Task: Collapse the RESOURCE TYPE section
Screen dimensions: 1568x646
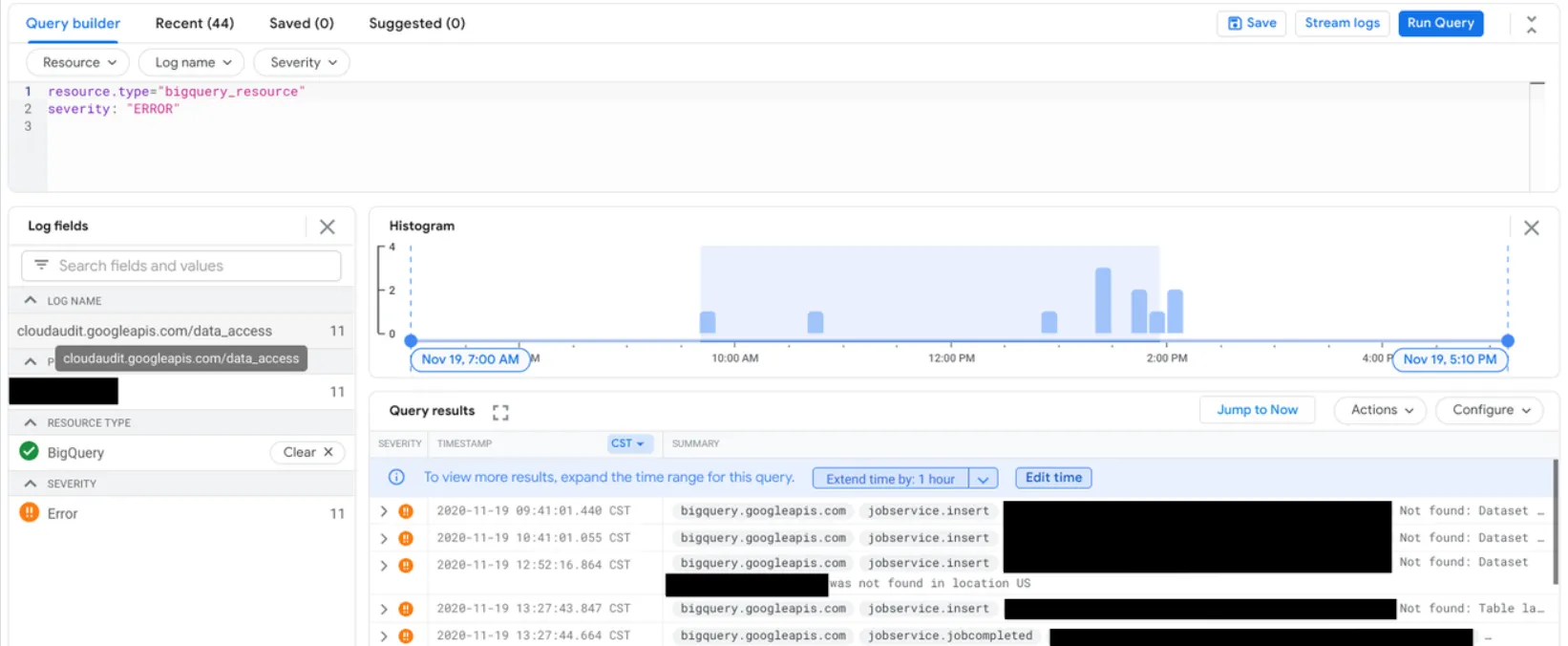Action: (x=31, y=422)
